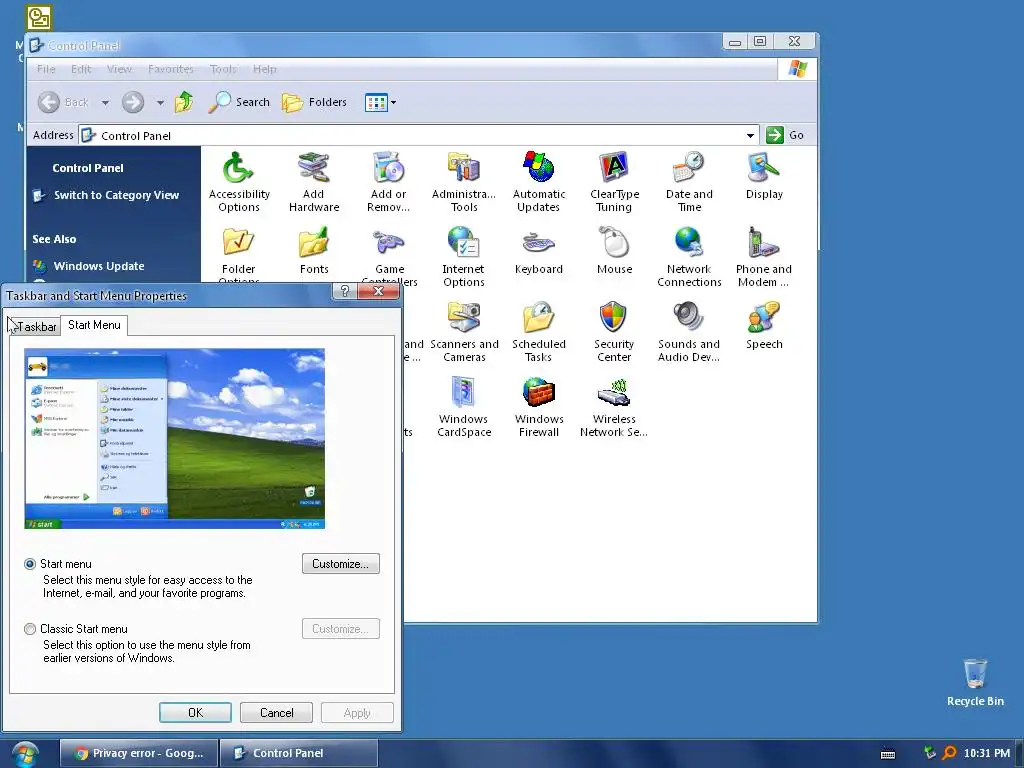Click the Search toolbar button
Viewport: 1024px width, 768px height.
tap(239, 102)
